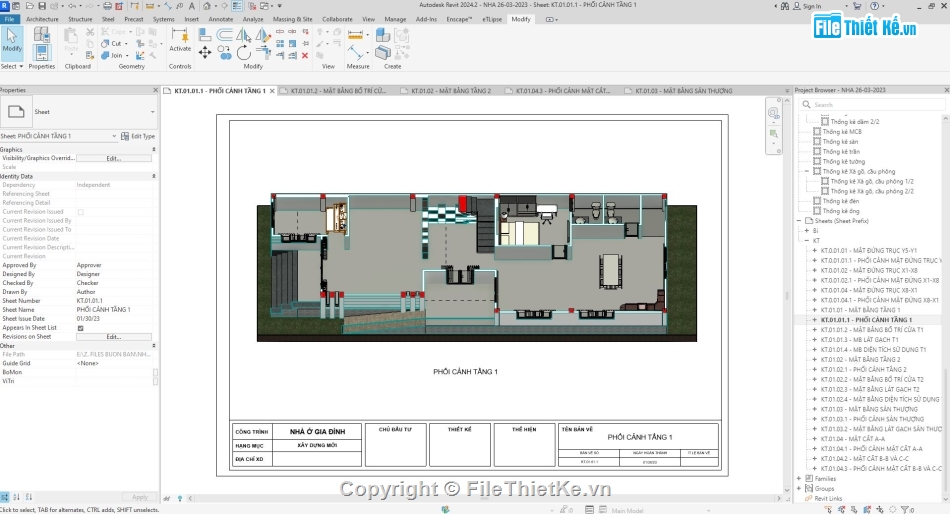Open the Cut geometry dropdown arrow
The image size is (950, 514).
coord(127,44)
